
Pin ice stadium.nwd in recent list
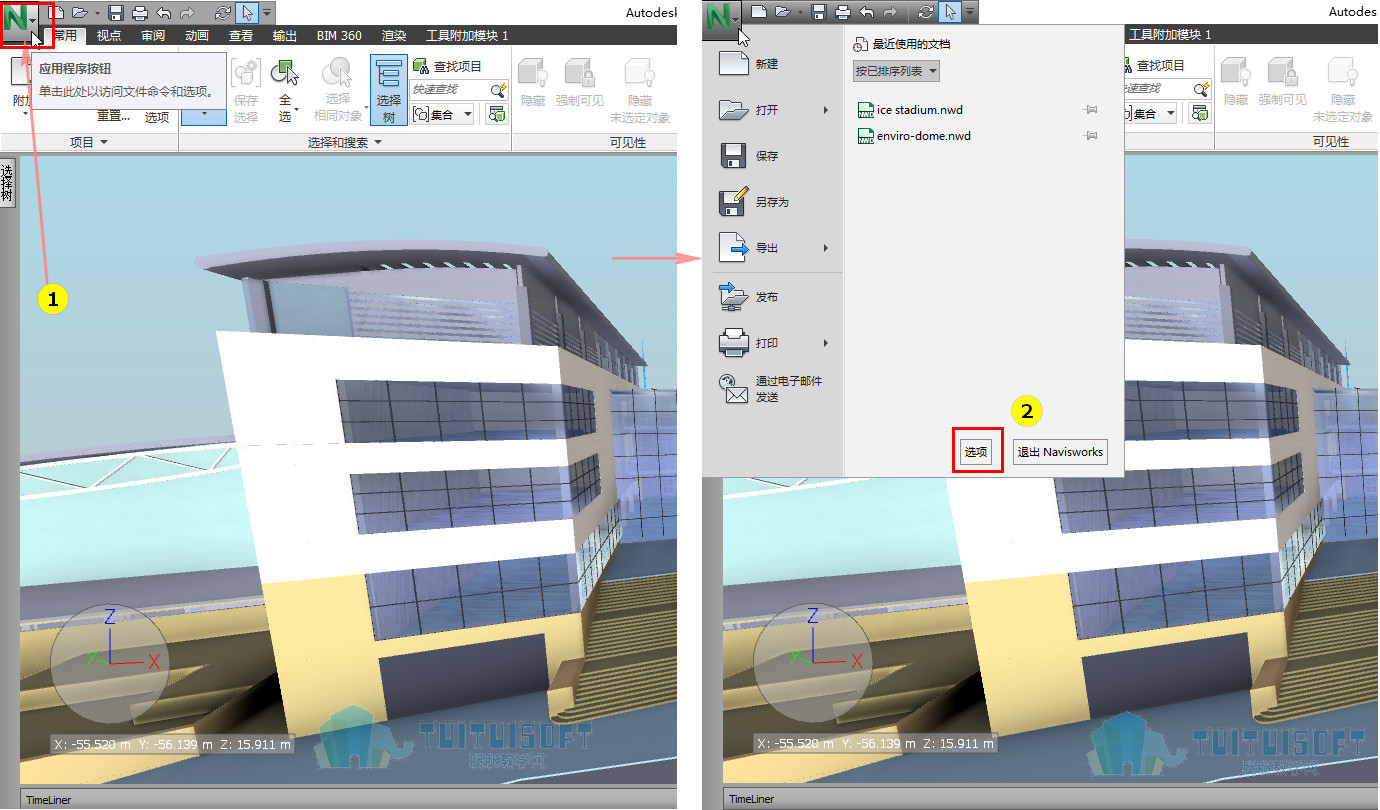click(x=1091, y=110)
